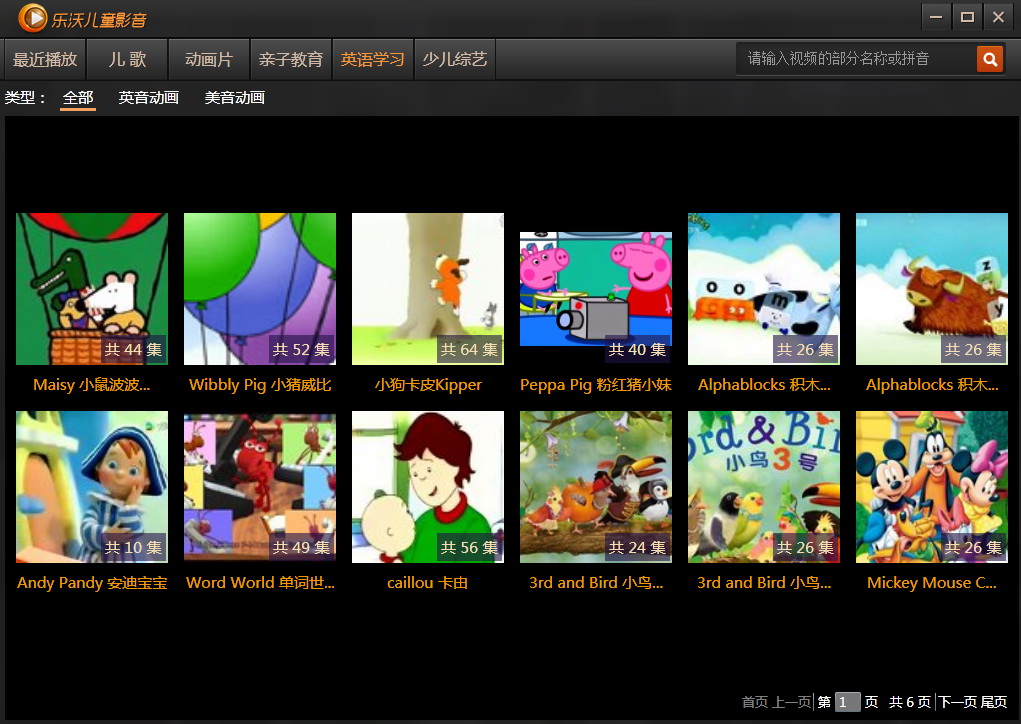Click the 共 24 集 episode badge

[637, 548]
